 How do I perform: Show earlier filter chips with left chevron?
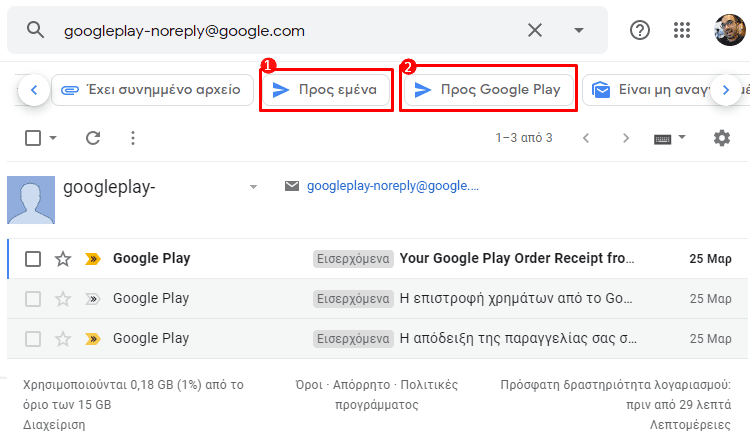(x=34, y=89)
